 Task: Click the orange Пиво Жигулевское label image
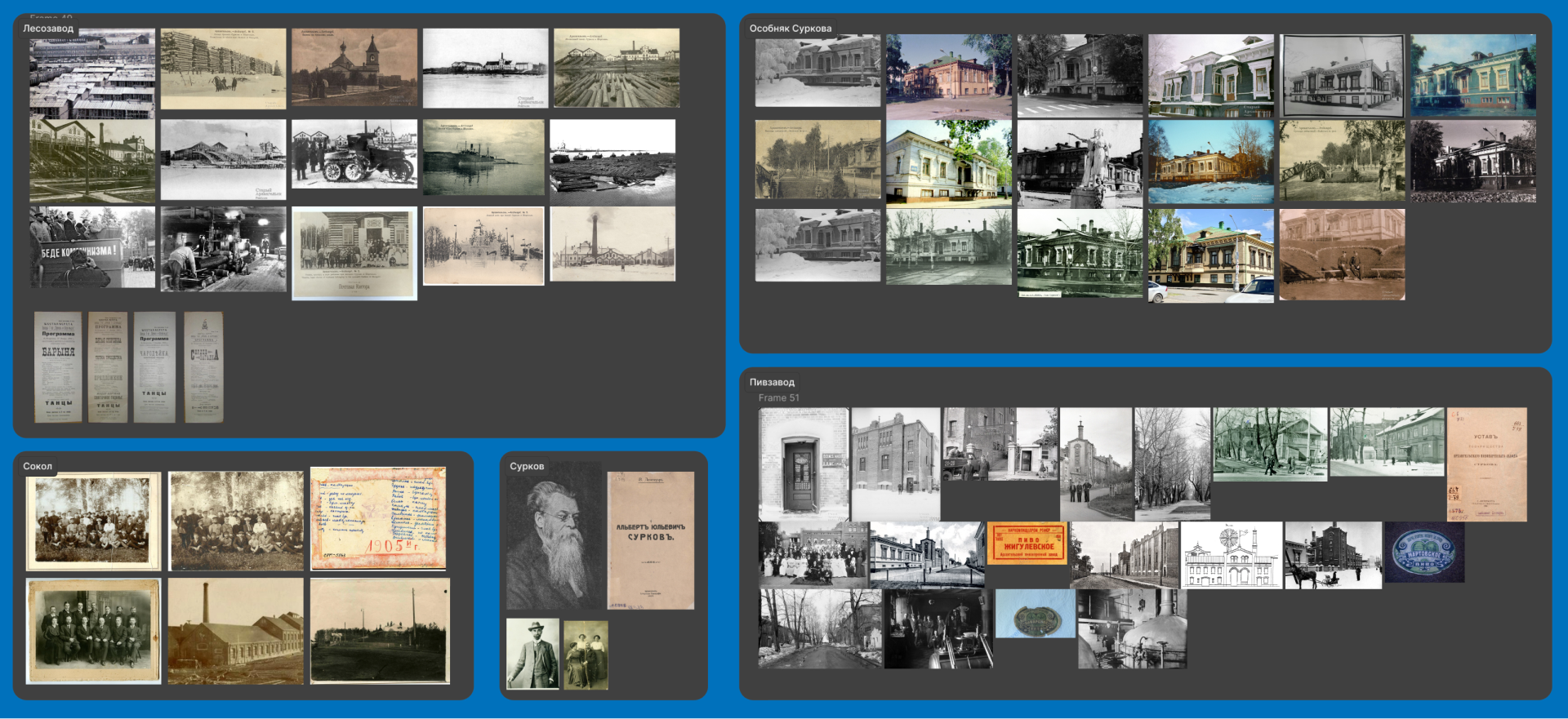tap(1027, 543)
